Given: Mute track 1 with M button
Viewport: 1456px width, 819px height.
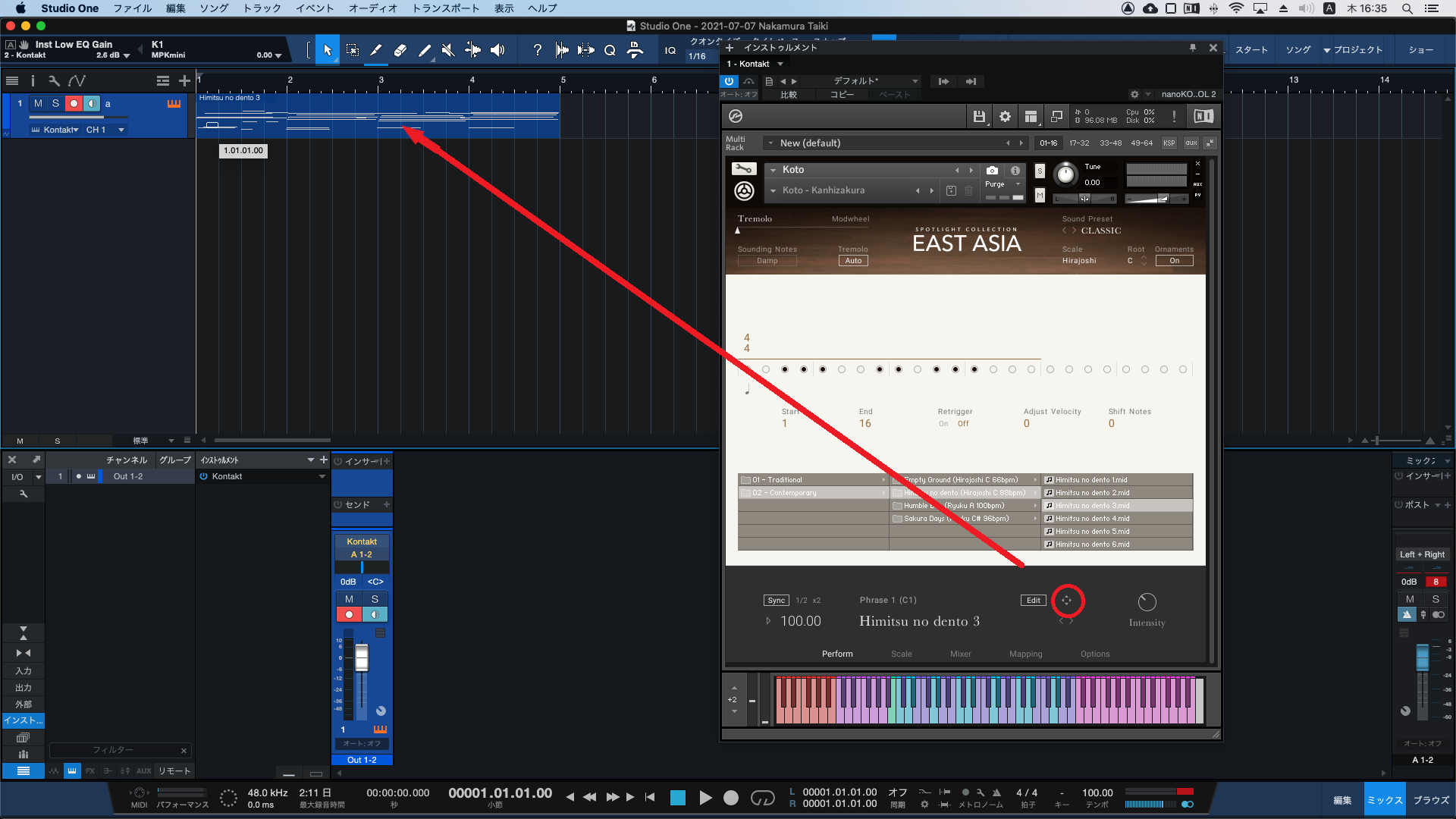Looking at the screenshot, I should pyautogui.click(x=38, y=103).
